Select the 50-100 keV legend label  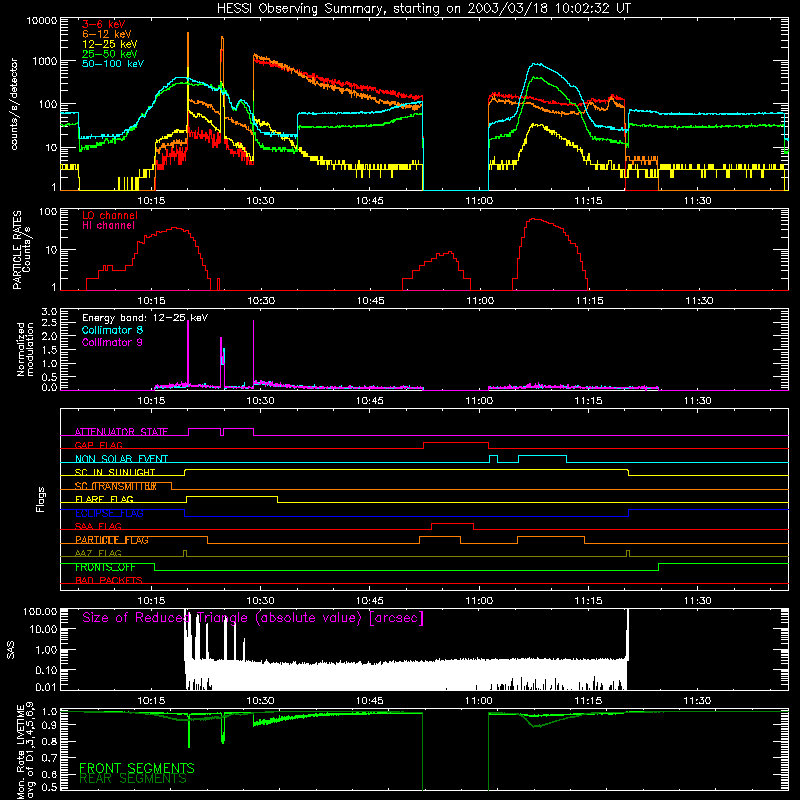(113, 63)
